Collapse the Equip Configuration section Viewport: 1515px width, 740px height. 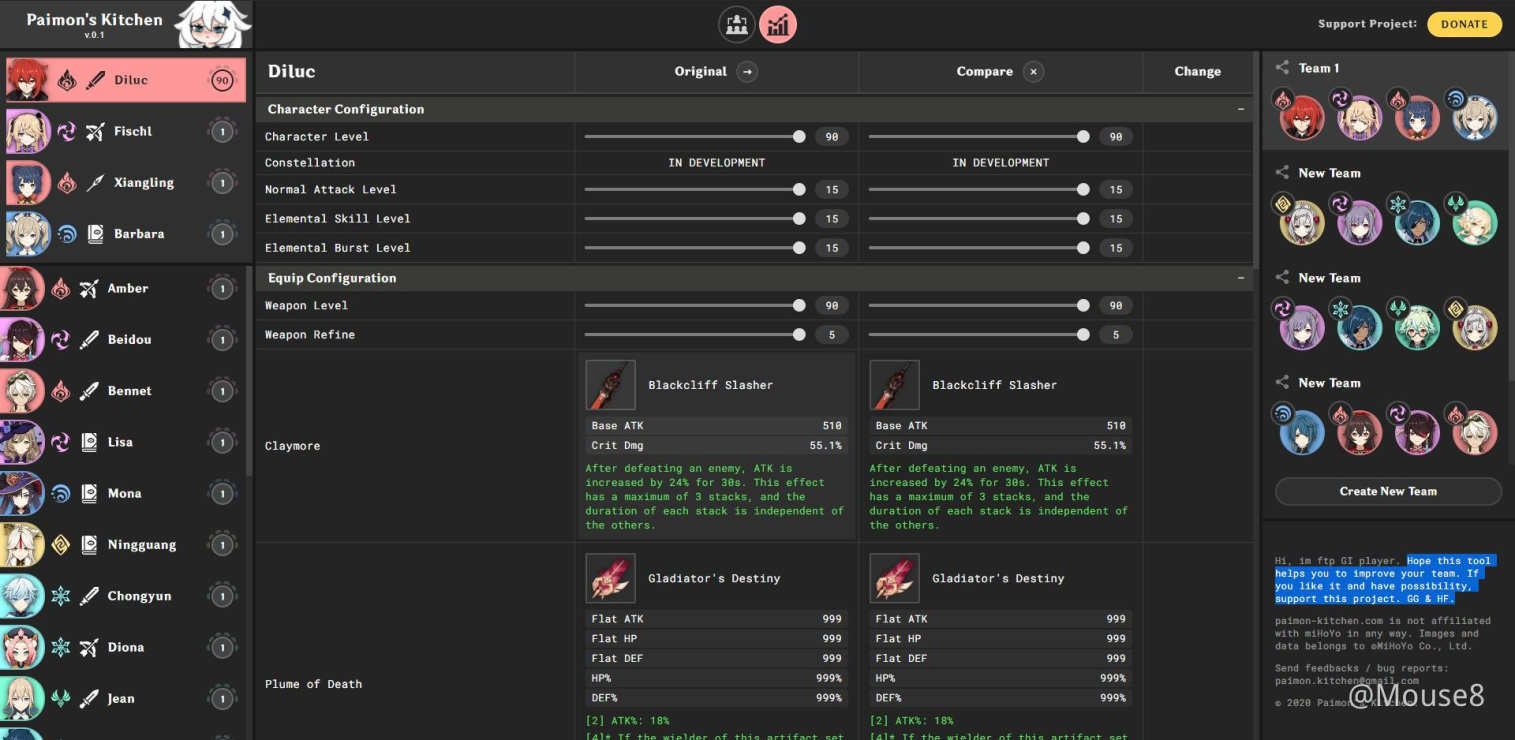tap(1241, 278)
